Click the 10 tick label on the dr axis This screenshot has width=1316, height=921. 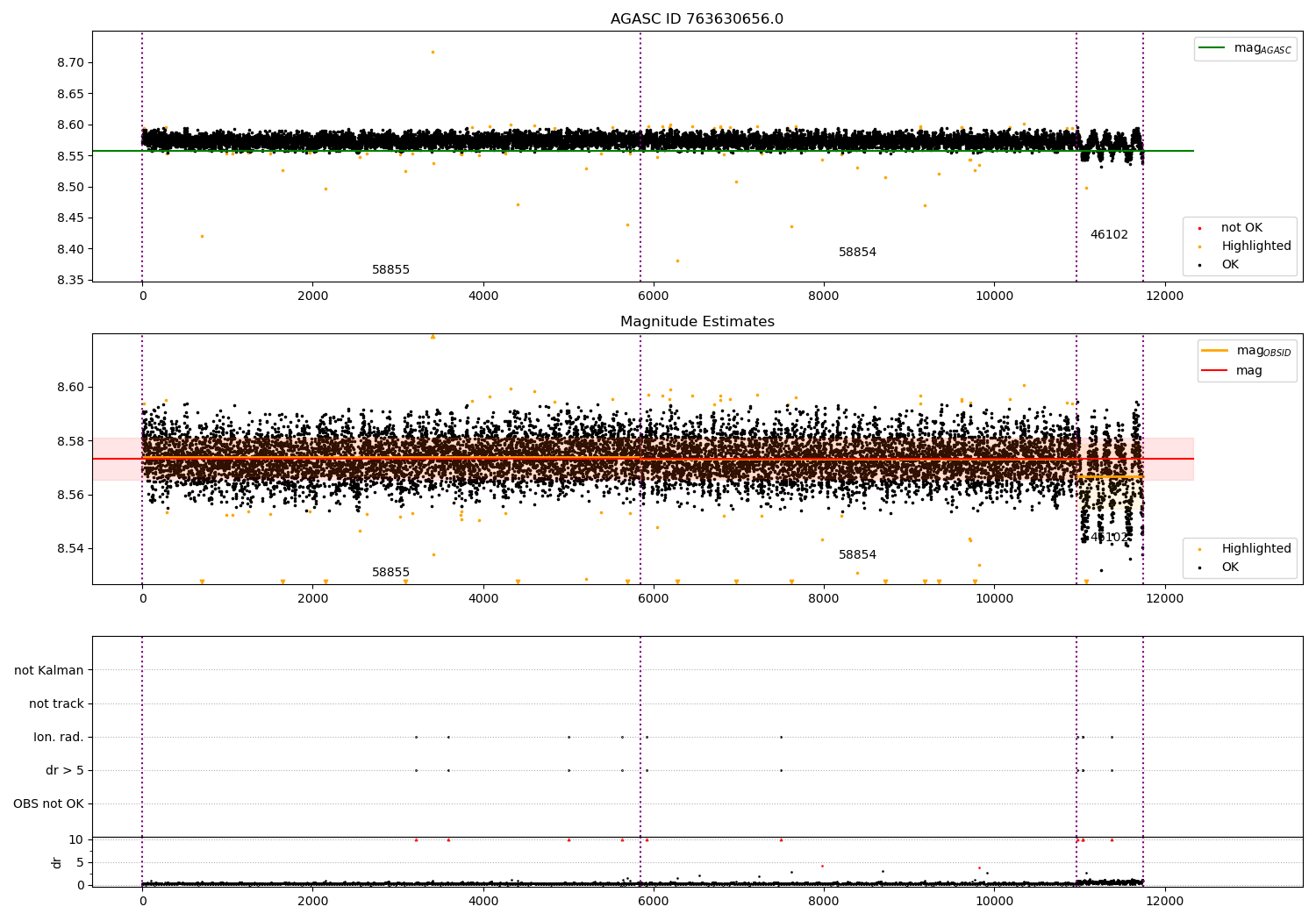pos(76,839)
